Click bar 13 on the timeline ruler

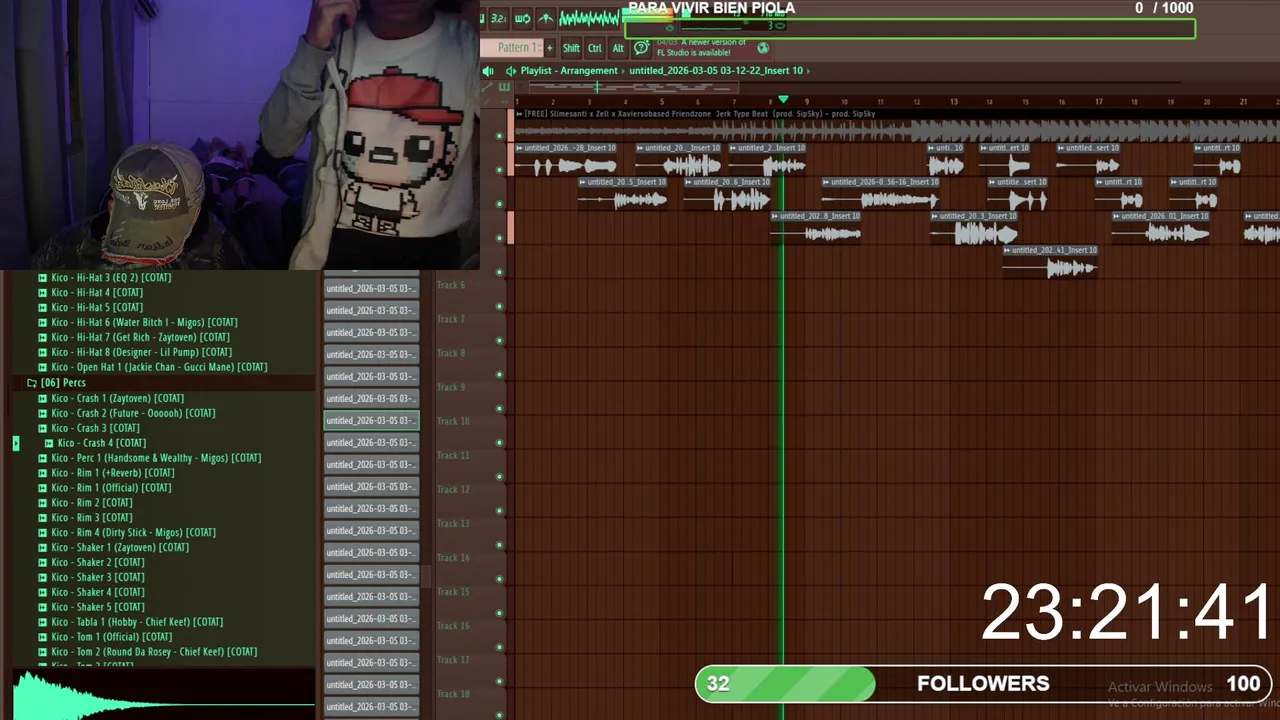point(953,101)
